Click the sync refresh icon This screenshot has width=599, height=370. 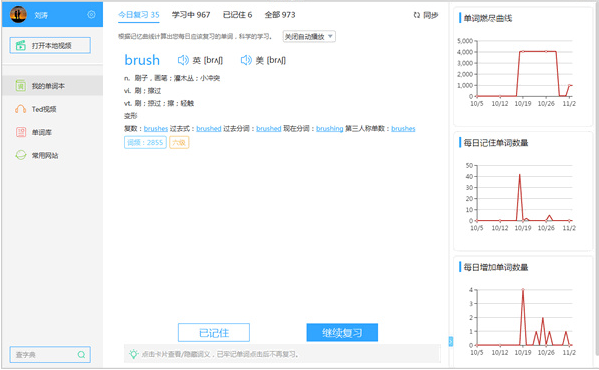(417, 15)
